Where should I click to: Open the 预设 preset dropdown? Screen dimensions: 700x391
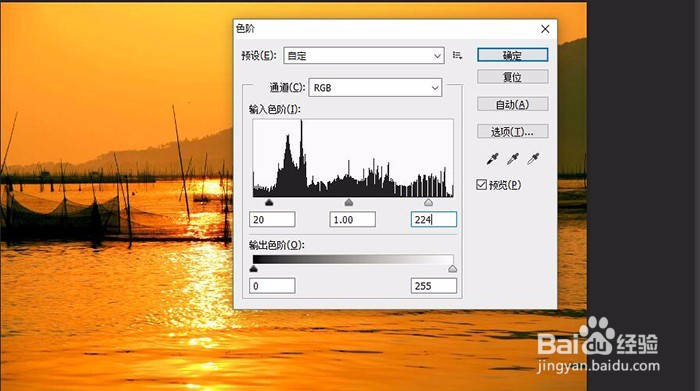pyautogui.click(x=364, y=56)
